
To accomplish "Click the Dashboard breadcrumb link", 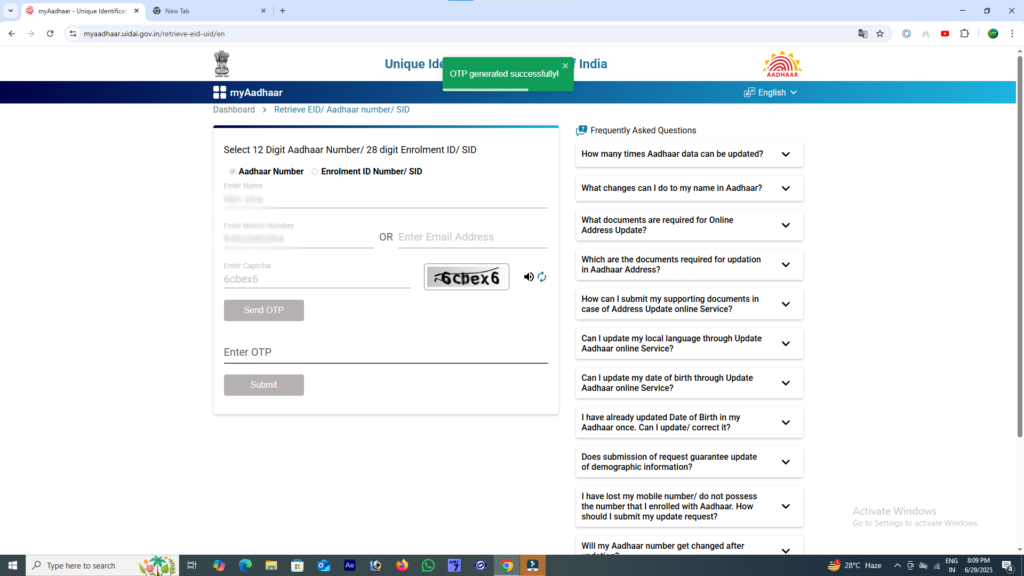I will tap(234, 110).
